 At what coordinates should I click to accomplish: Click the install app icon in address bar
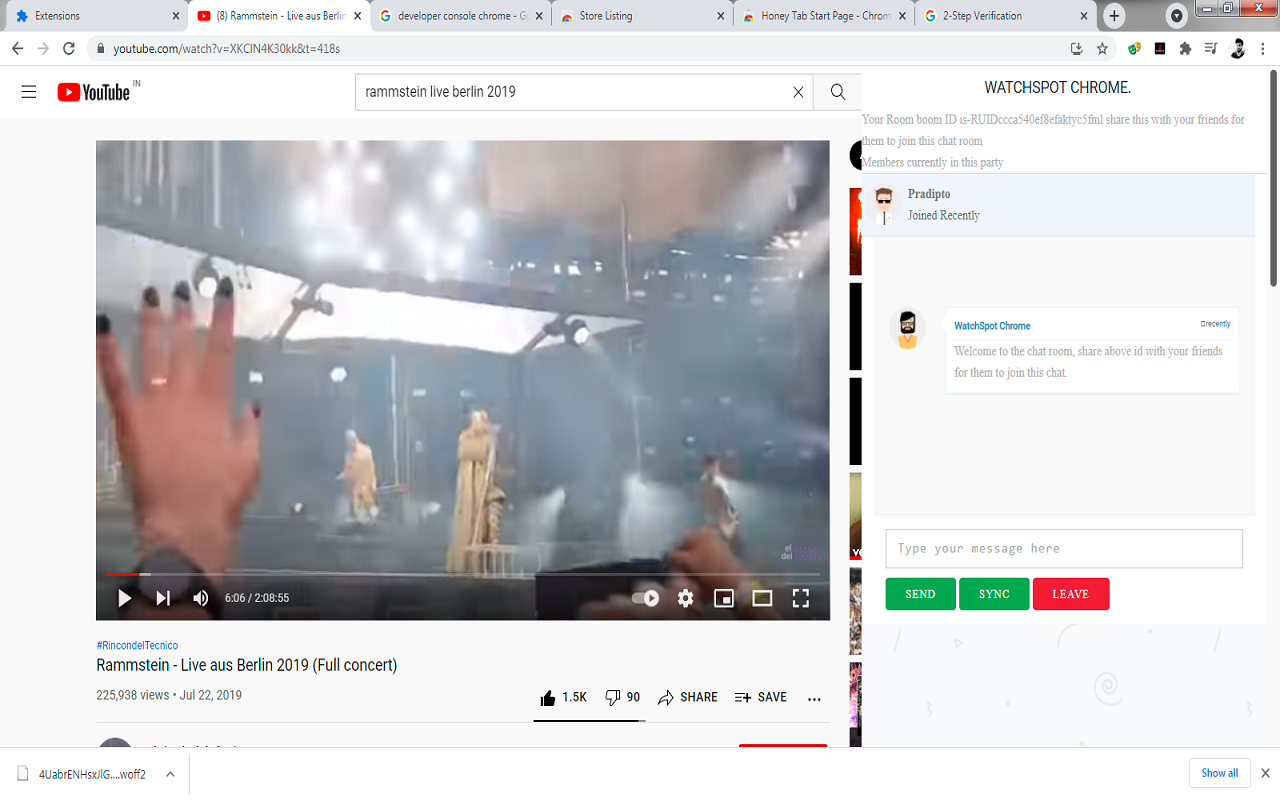pyautogui.click(x=1076, y=48)
